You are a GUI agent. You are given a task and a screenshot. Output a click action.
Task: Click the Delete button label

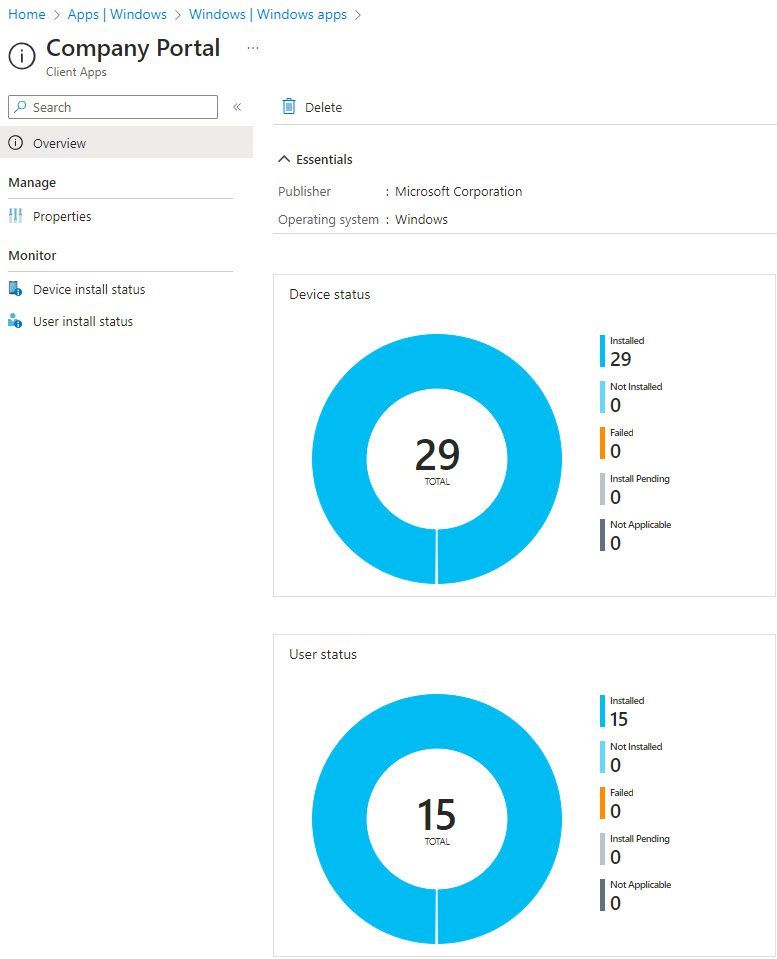tap(324, 107)
